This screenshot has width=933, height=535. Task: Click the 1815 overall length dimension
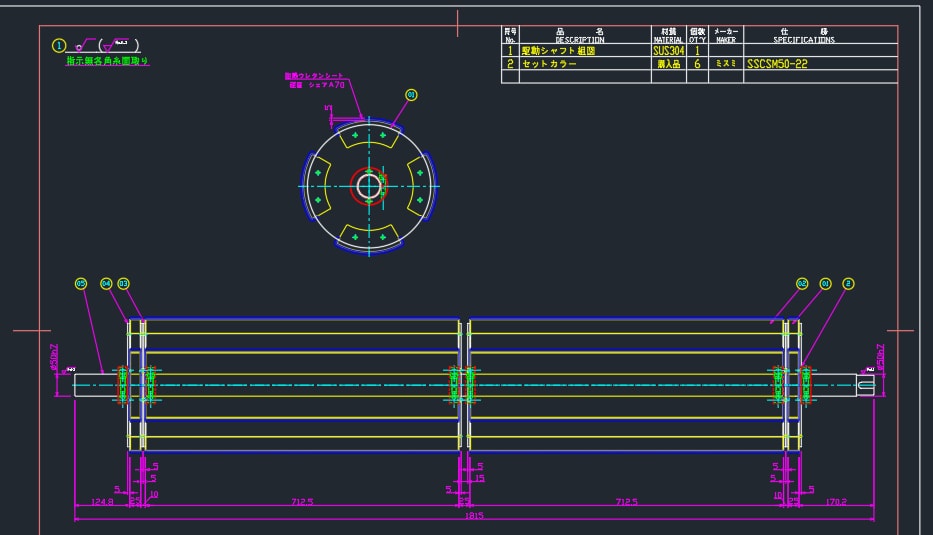click(474, 515)
